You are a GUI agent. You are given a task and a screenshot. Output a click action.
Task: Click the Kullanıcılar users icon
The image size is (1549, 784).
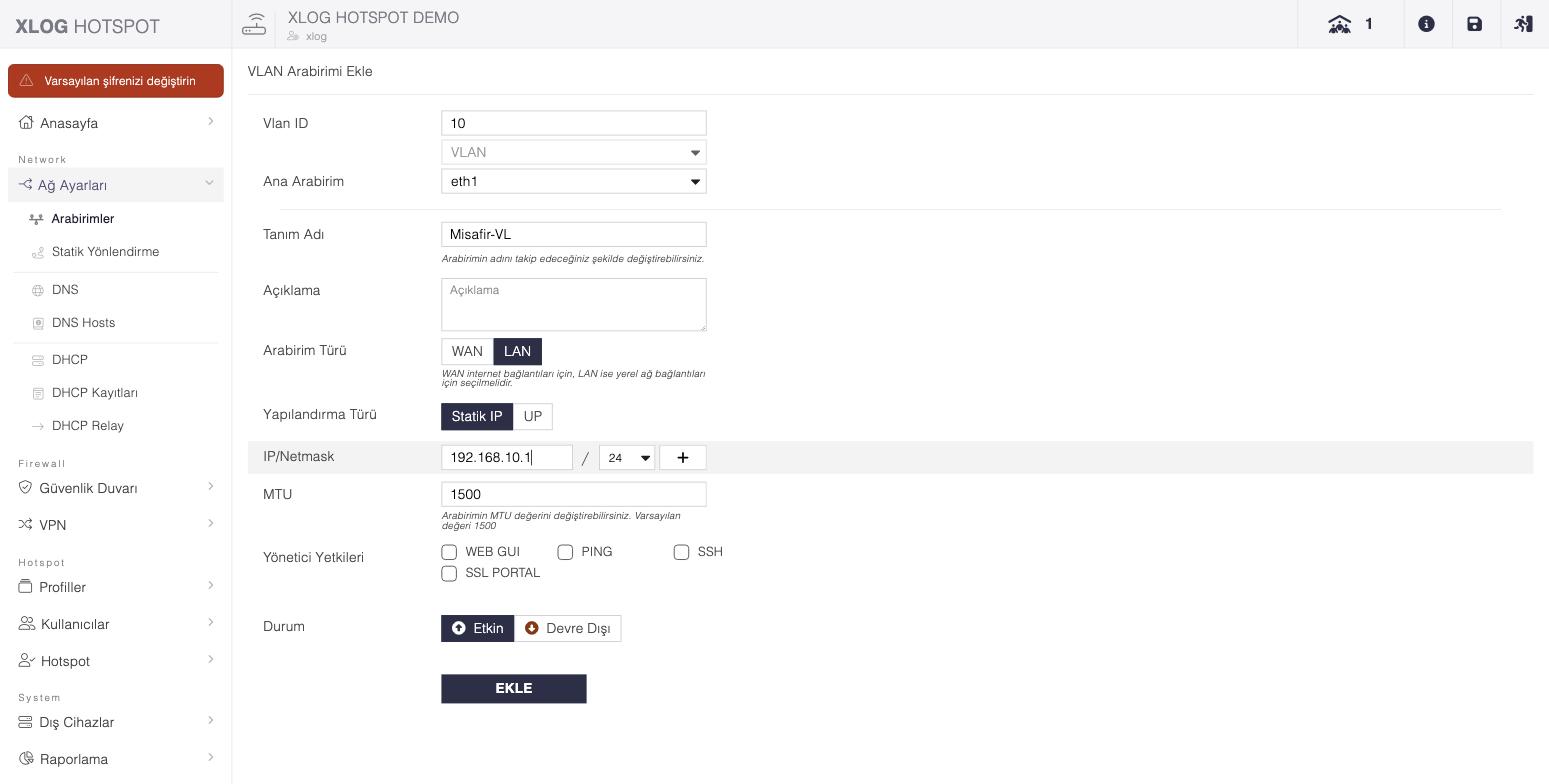click(27, 624)
